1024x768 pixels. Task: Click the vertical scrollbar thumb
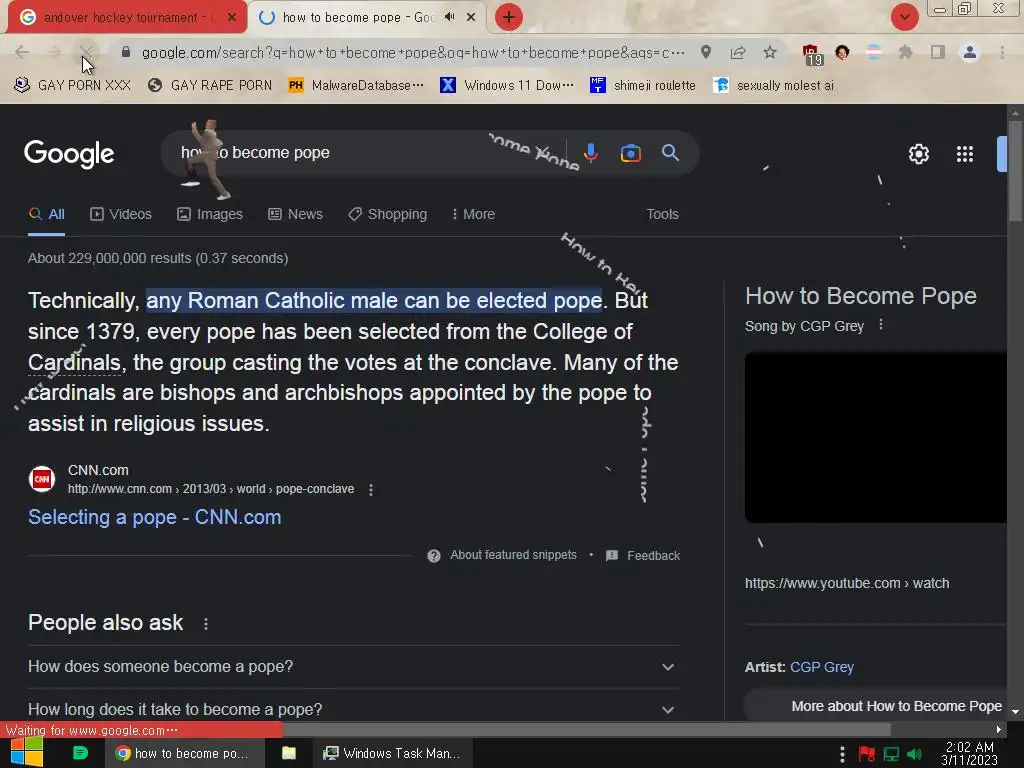[x=1015, y=172]
